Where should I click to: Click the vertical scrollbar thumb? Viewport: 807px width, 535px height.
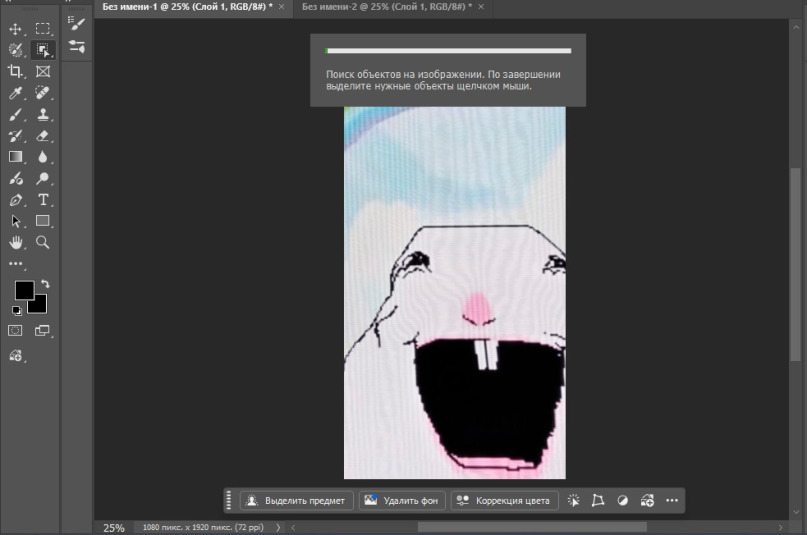pos(796,264)
